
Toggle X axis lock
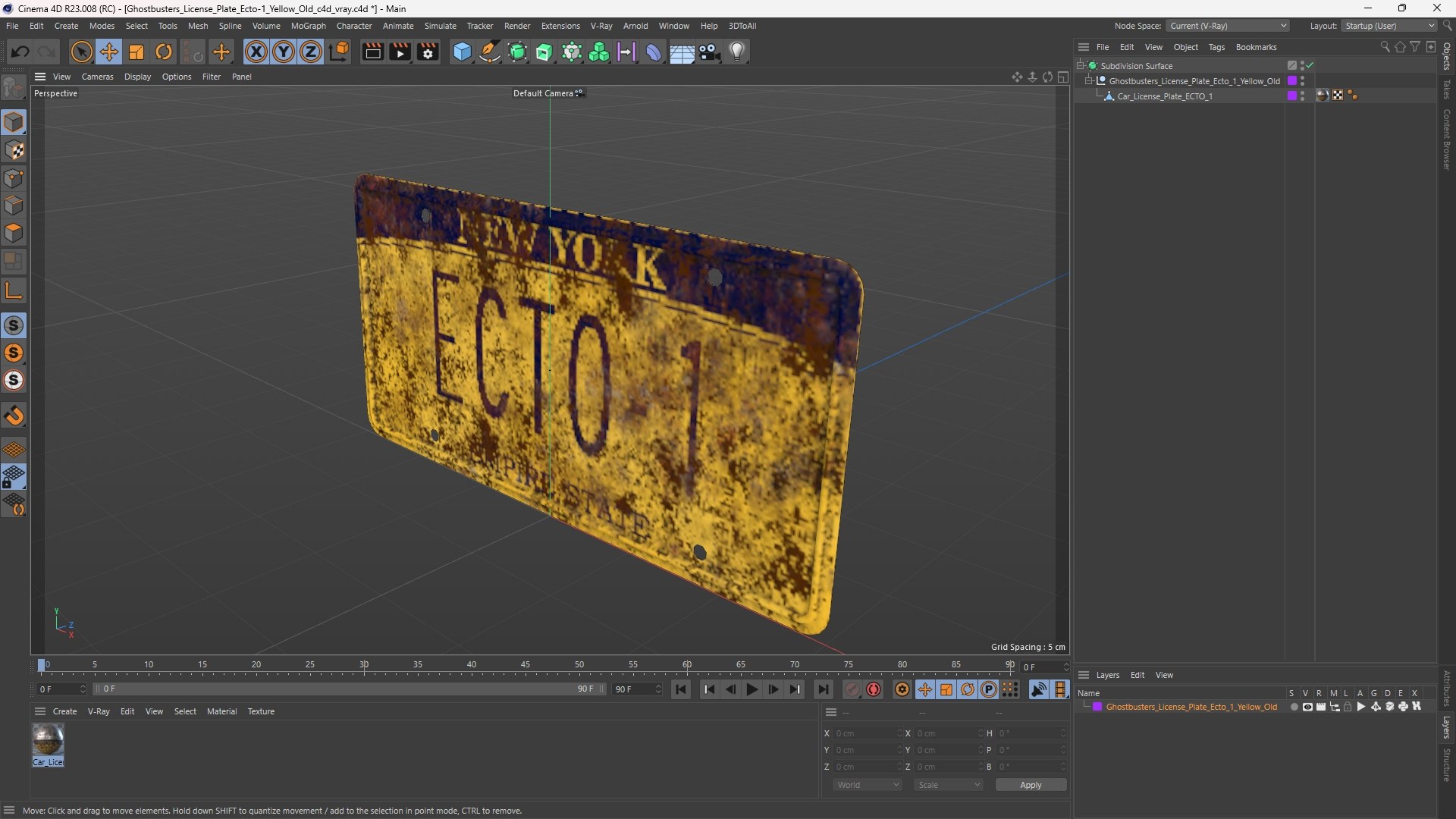point(256,52)
